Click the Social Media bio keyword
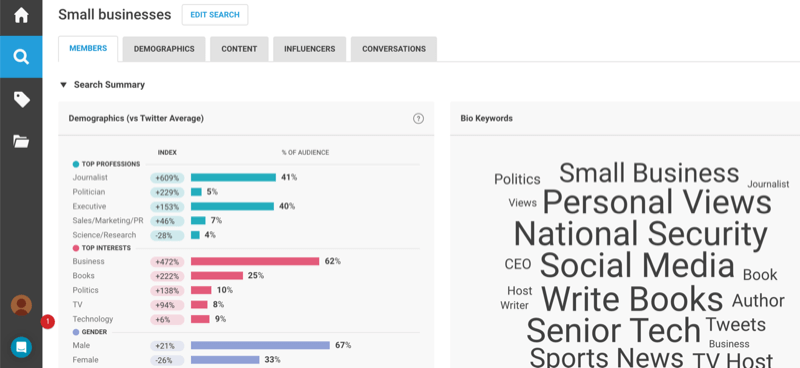800x368 pixels. pos(637,265)
